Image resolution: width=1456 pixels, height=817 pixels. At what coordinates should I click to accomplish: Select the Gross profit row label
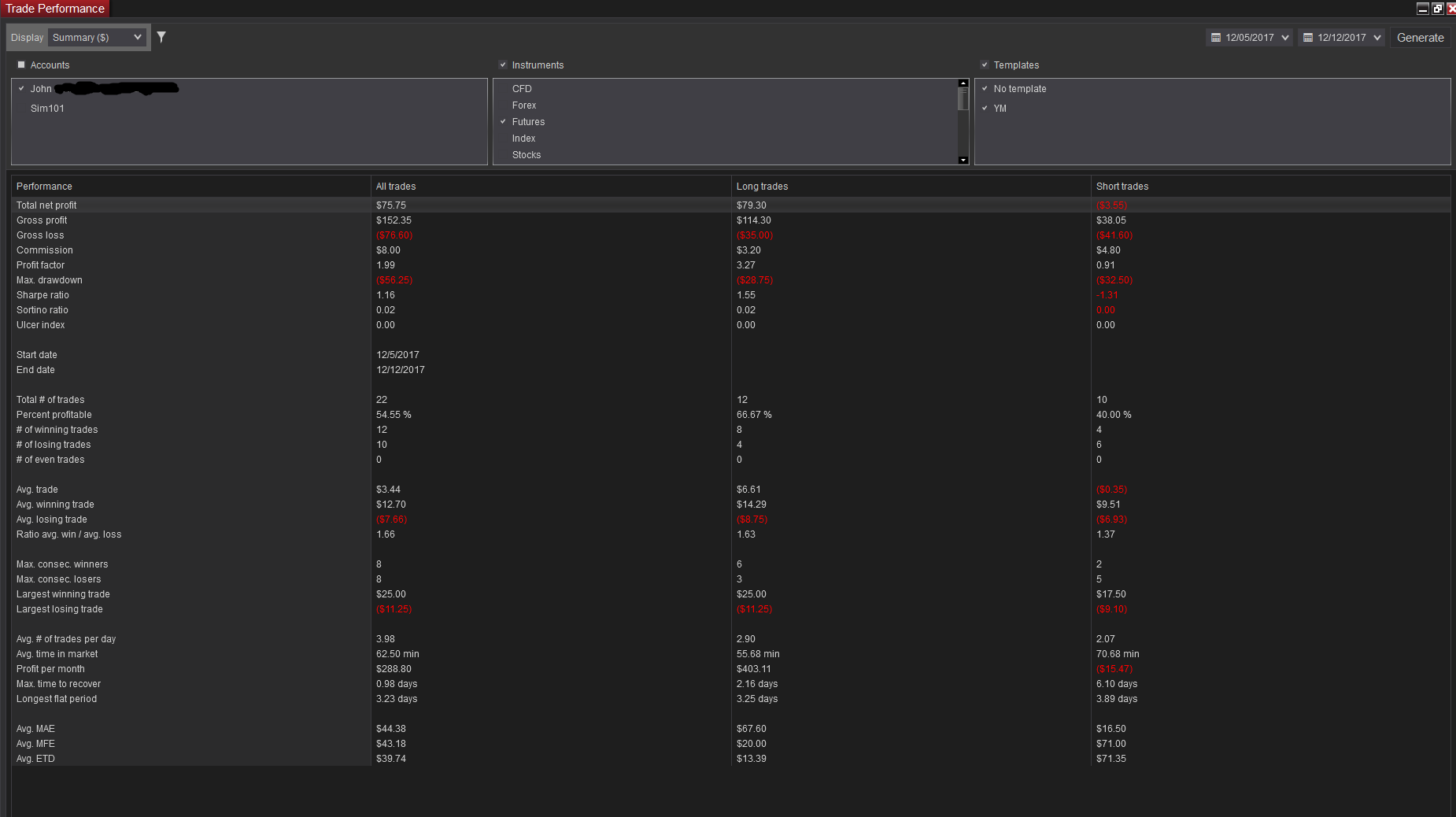(42, 220)
